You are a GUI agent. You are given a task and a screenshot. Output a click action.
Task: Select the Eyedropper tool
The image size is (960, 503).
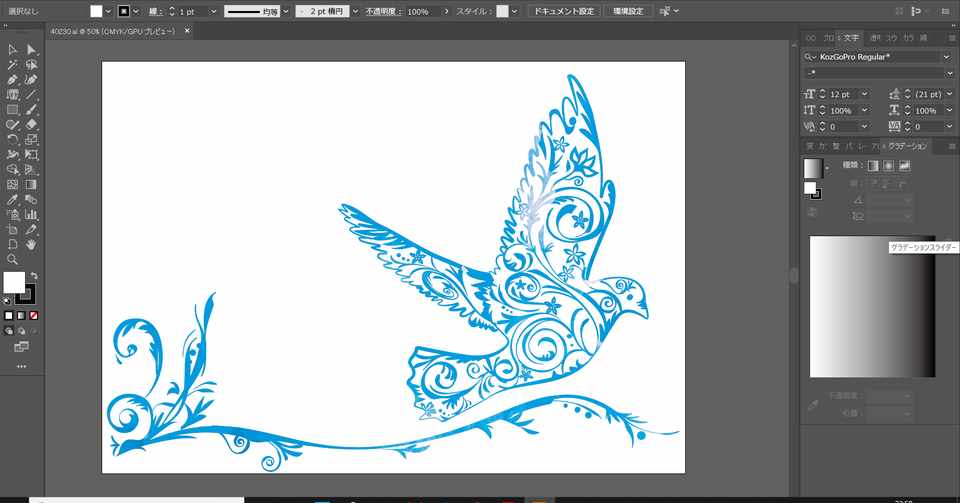[12, 199]
